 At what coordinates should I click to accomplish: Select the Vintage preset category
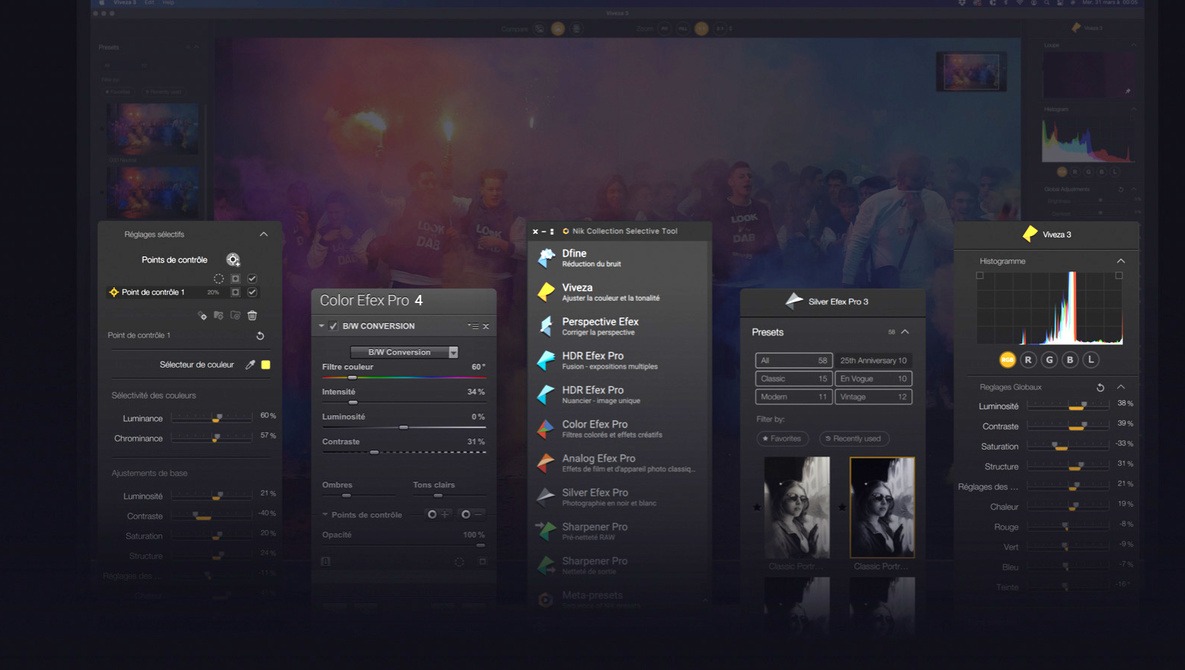pos(873,397)
